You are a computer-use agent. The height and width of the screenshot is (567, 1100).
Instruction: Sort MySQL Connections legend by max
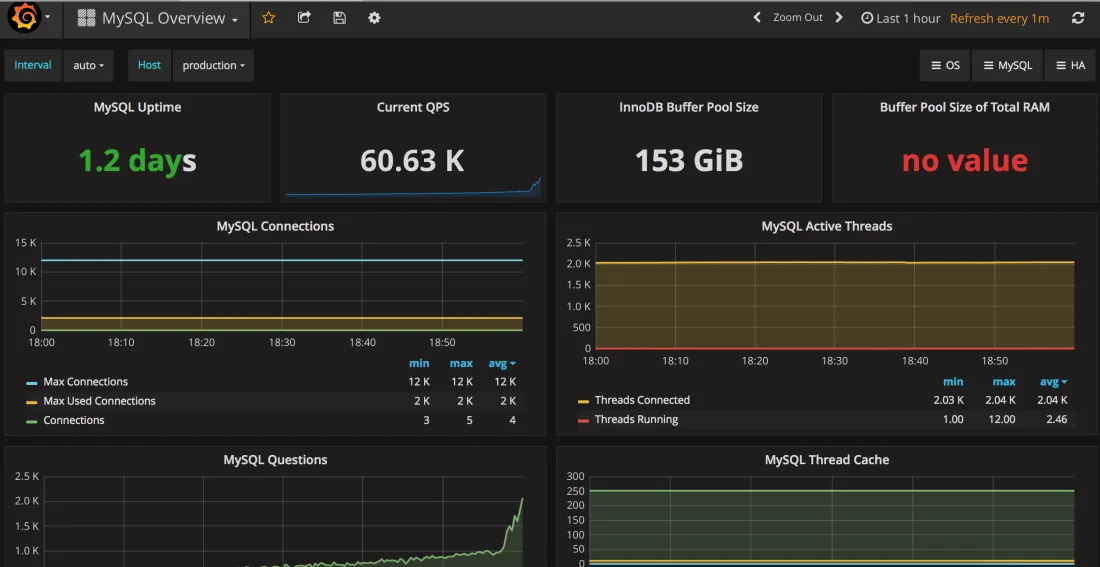coord(462,363)
